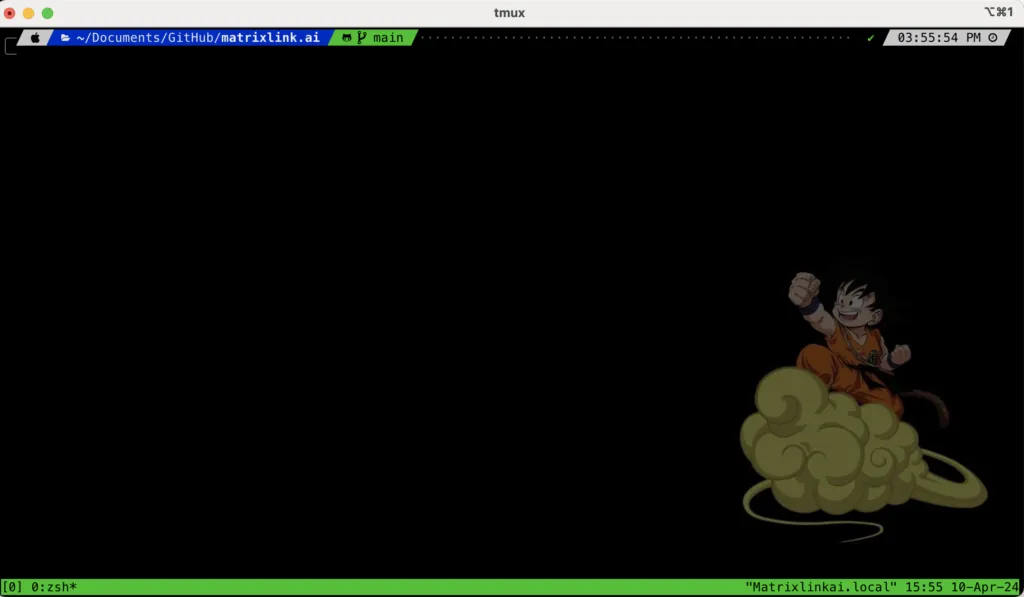Click the clock icon after the time
The image size is (1024, 597).
tap(992, 38)
